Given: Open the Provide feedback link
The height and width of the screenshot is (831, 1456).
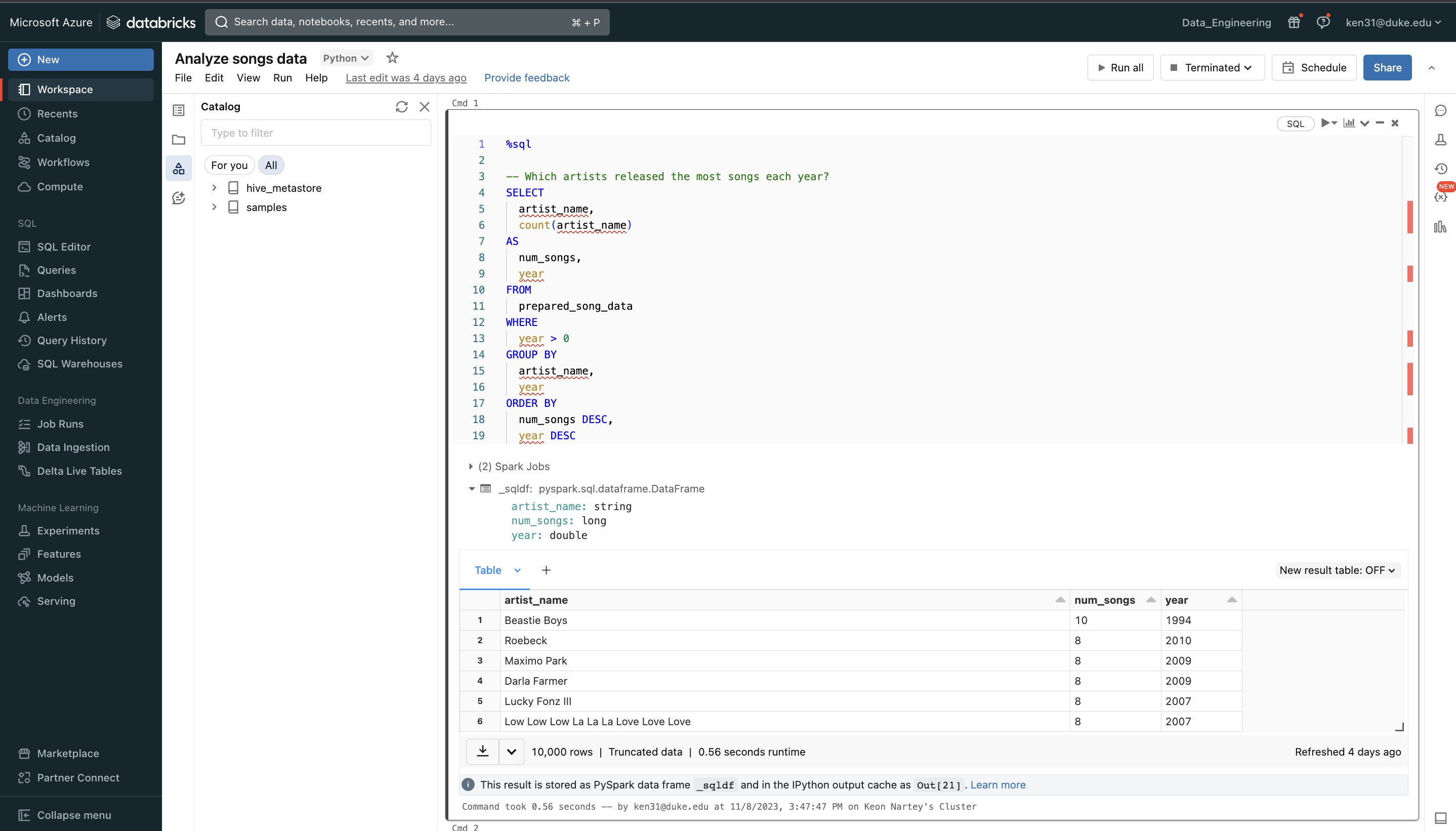Looking at the screenshot, I should tap(526, 77).
